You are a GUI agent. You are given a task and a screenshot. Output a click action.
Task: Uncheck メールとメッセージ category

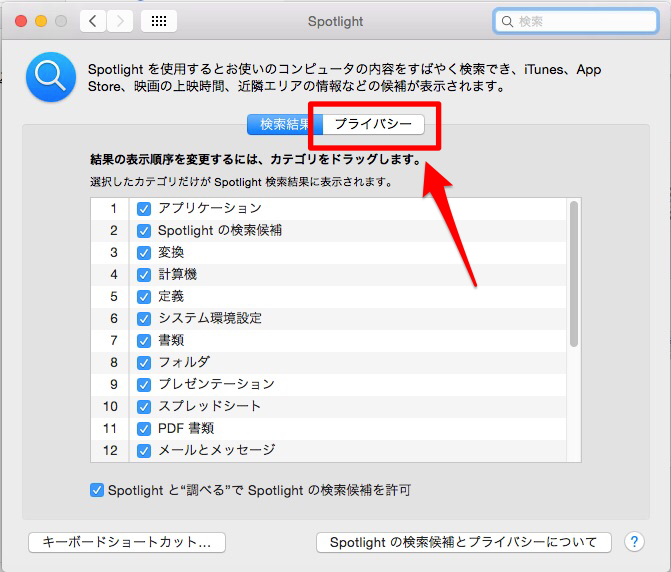click(144, 451)
